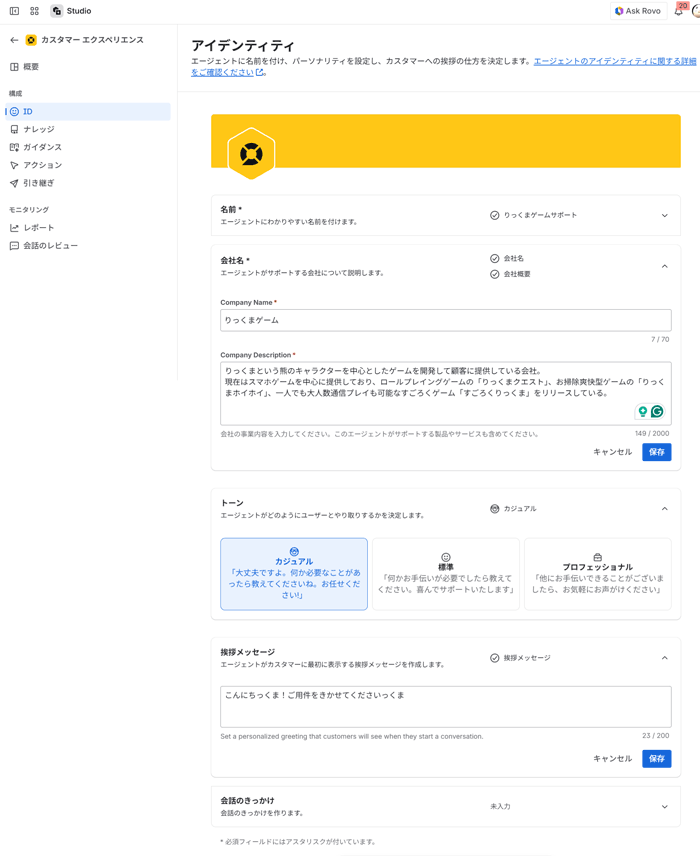Click the Ask Rovo button

638,11
